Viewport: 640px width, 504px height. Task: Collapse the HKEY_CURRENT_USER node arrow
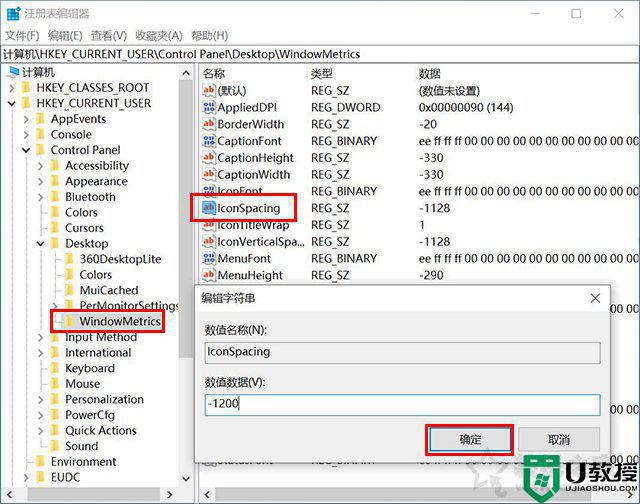point(12,103)
